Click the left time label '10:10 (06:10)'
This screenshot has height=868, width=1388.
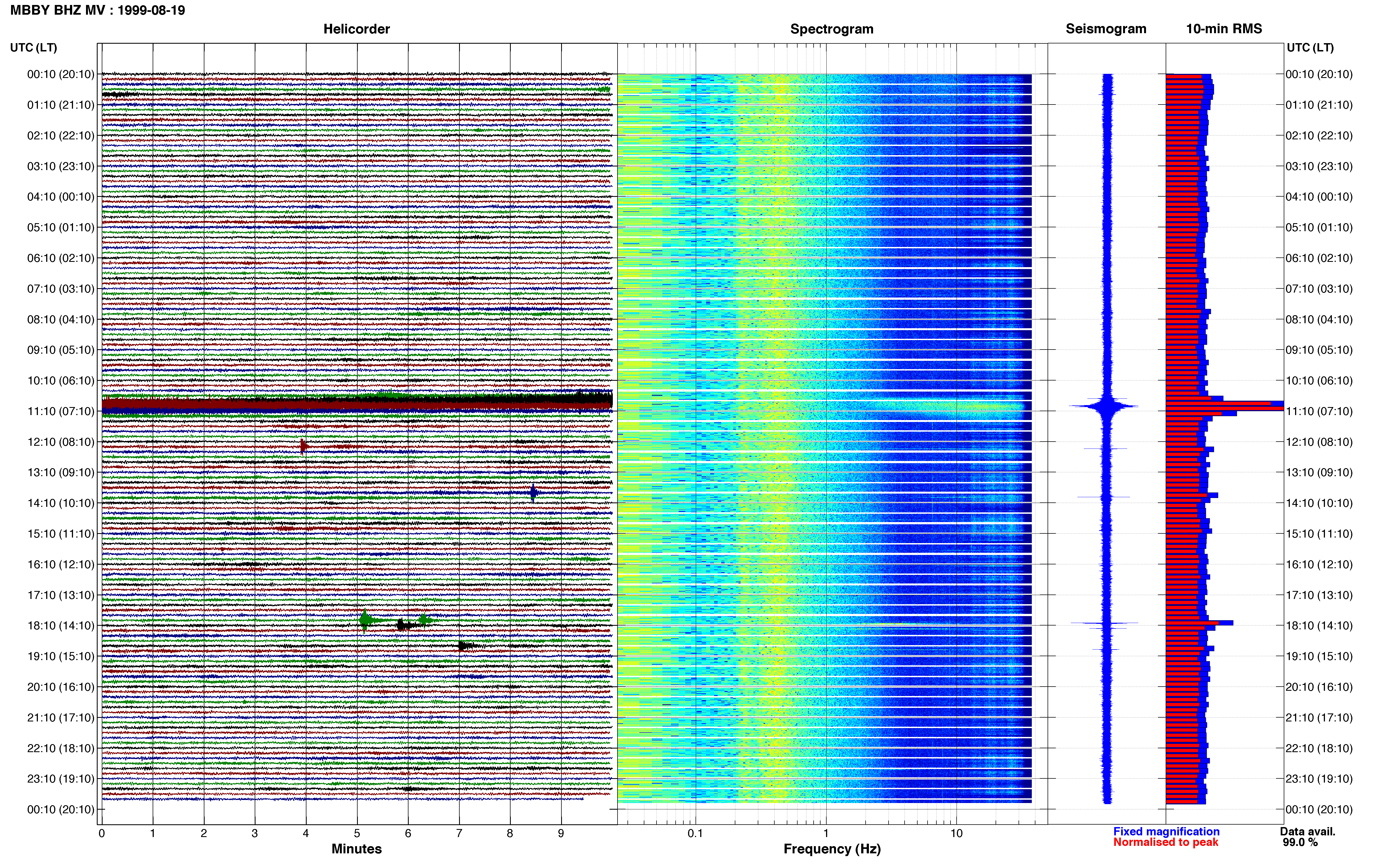(x=61, y=380)
